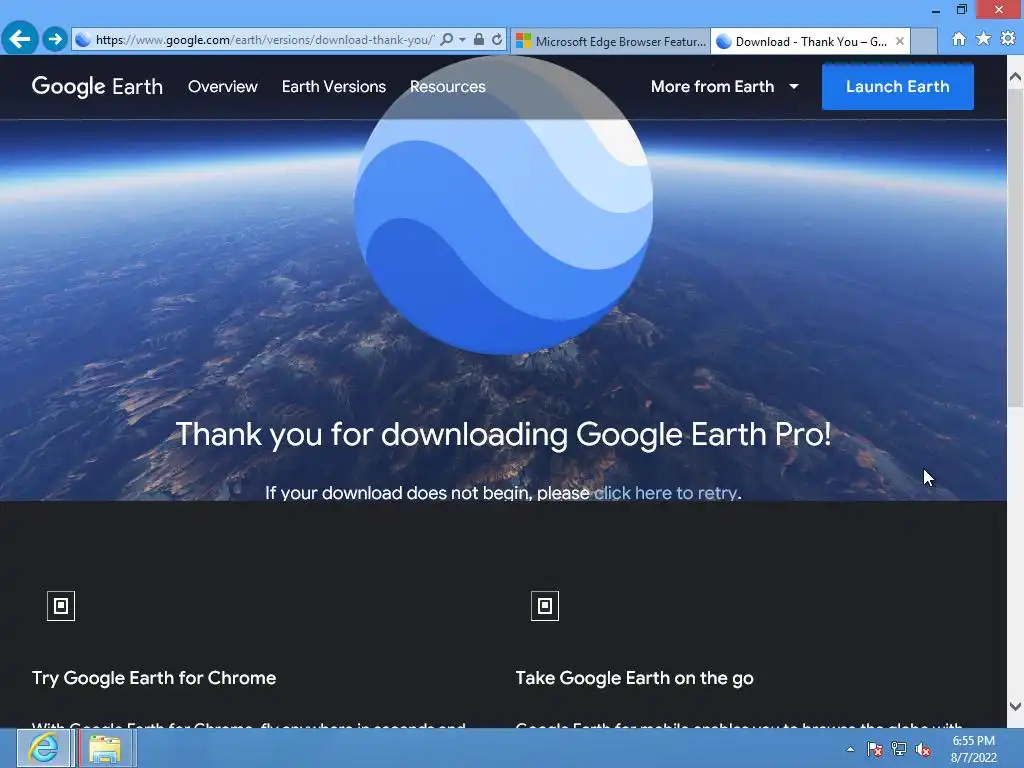View the security lock icon report

(x=479, y=40)
